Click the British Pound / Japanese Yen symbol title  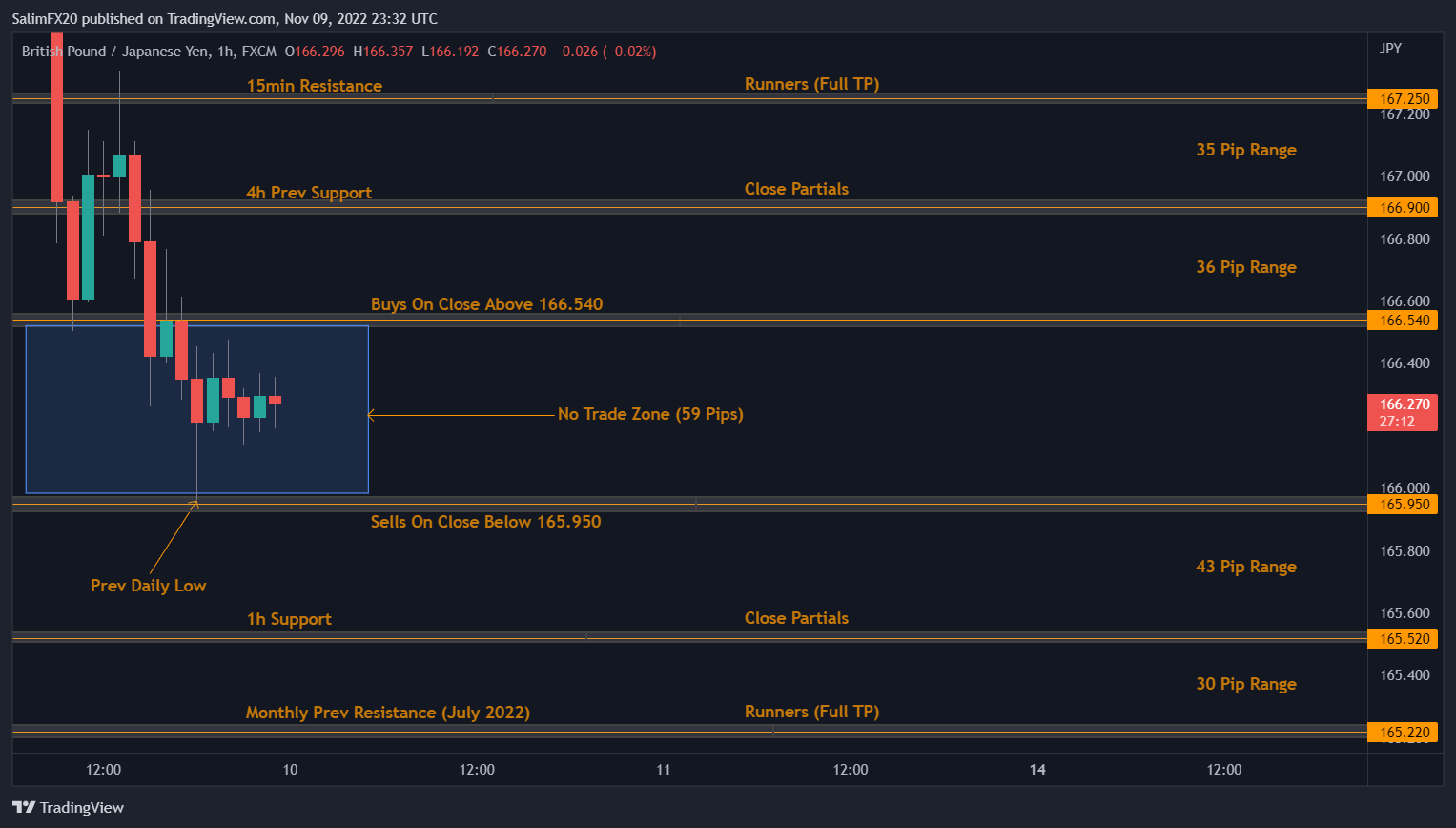tap(116, 52)
